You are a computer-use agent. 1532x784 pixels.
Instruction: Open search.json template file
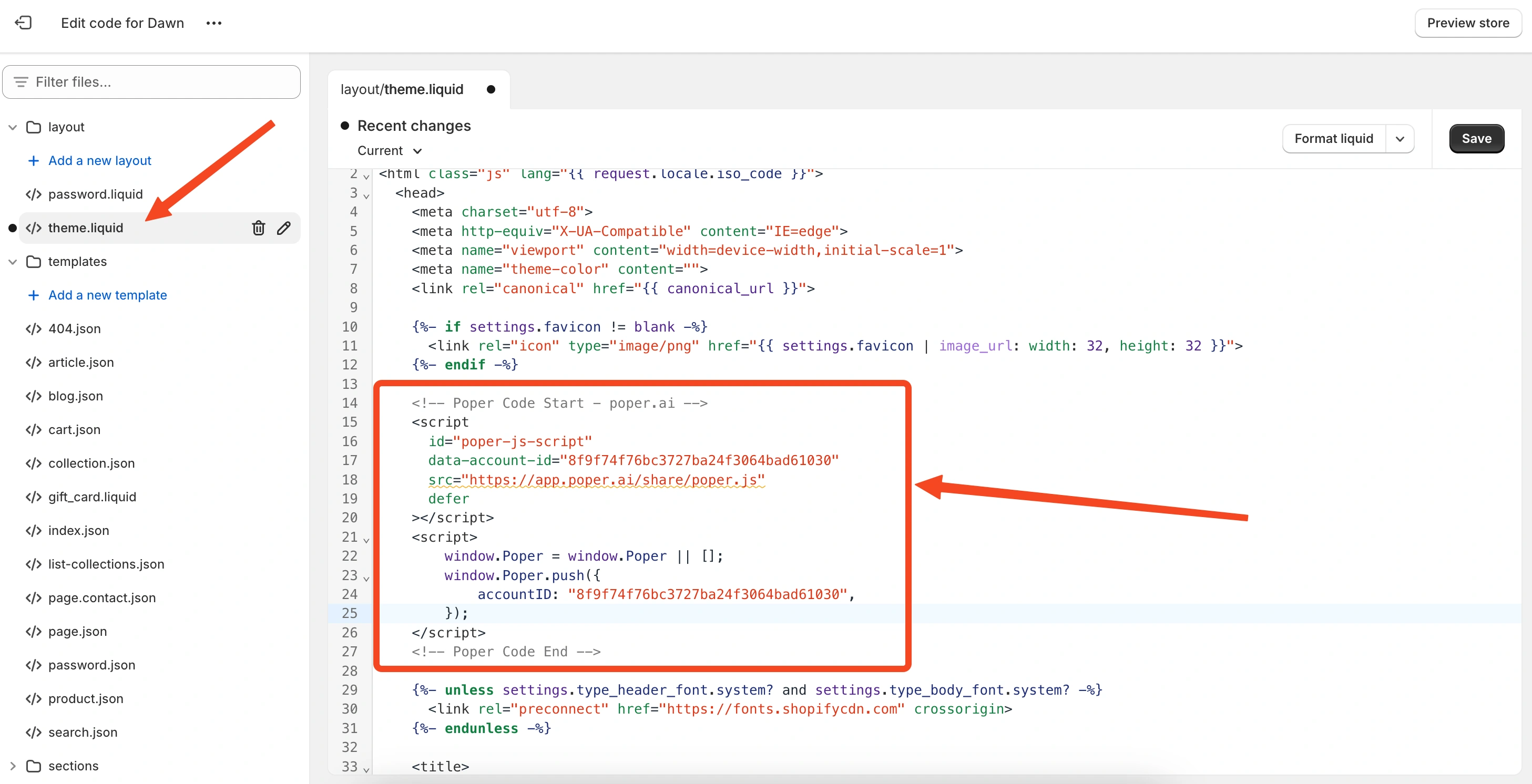83,733
